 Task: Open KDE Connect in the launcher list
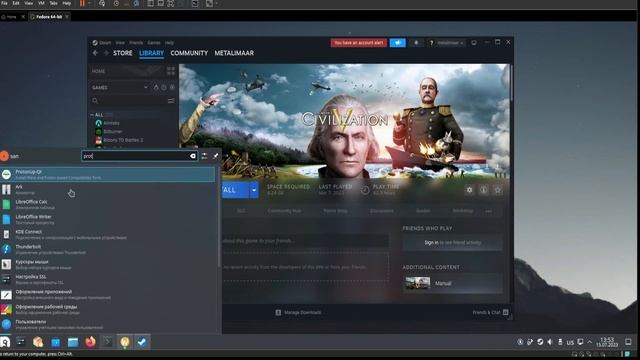coord(108,235)
